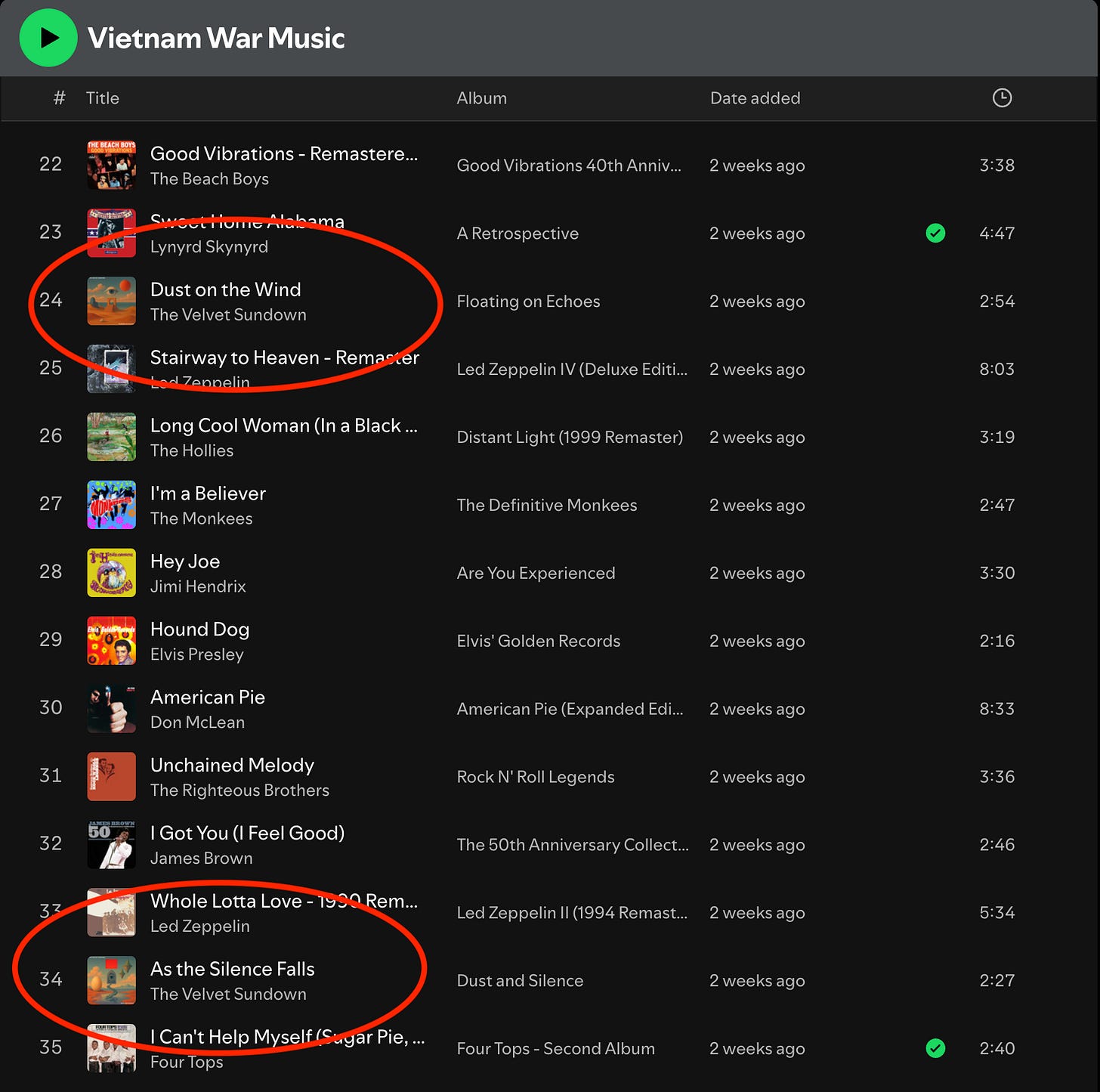The width and height of the screenshot is (1100, 1092).
Task: Open Hound Dog cover thumbnail
Action: 112,641
